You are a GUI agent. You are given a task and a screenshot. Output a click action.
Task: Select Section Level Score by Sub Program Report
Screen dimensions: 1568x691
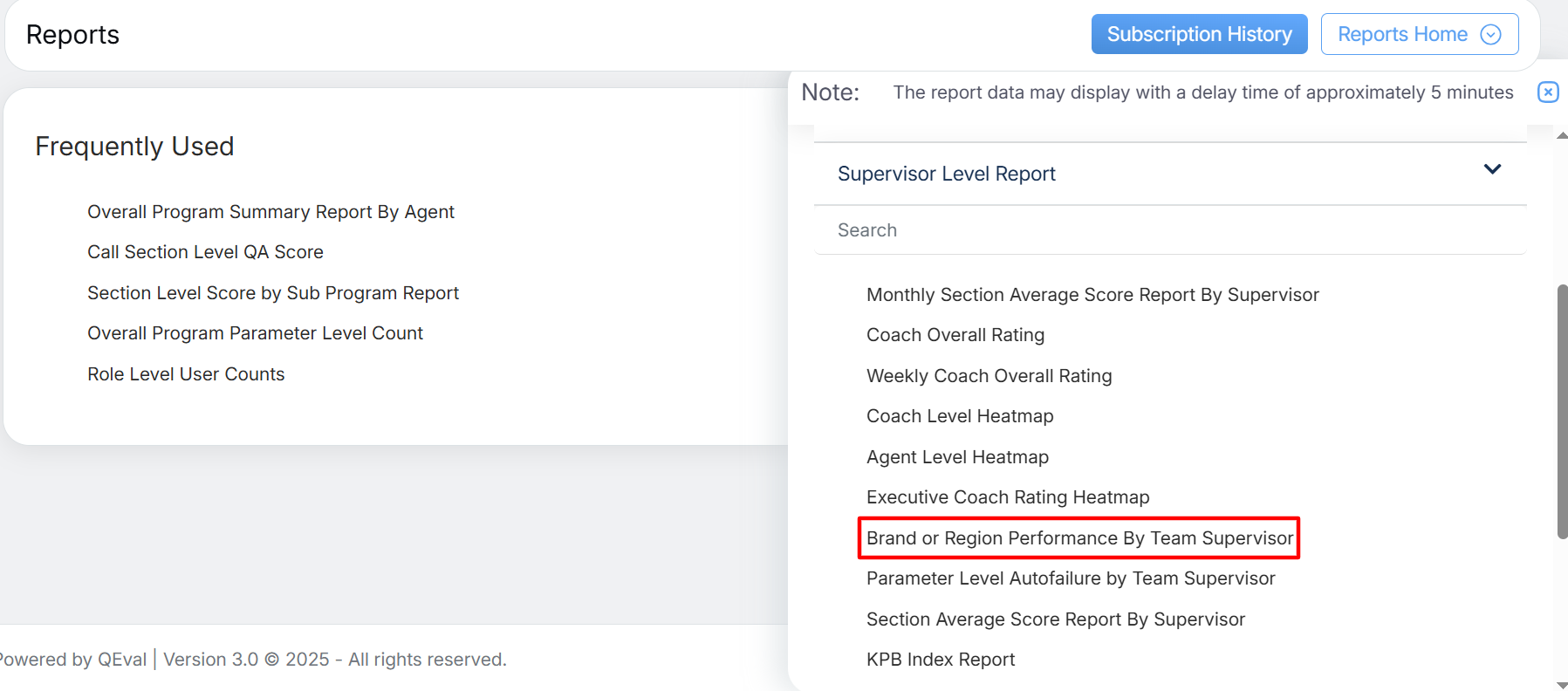[272, 293]
